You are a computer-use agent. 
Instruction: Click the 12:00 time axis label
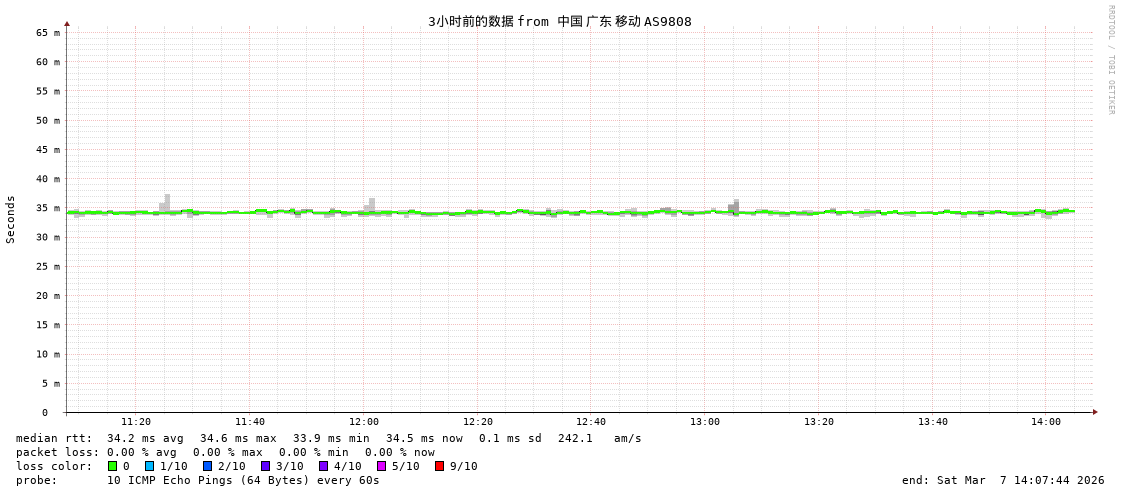pos(363,422)
